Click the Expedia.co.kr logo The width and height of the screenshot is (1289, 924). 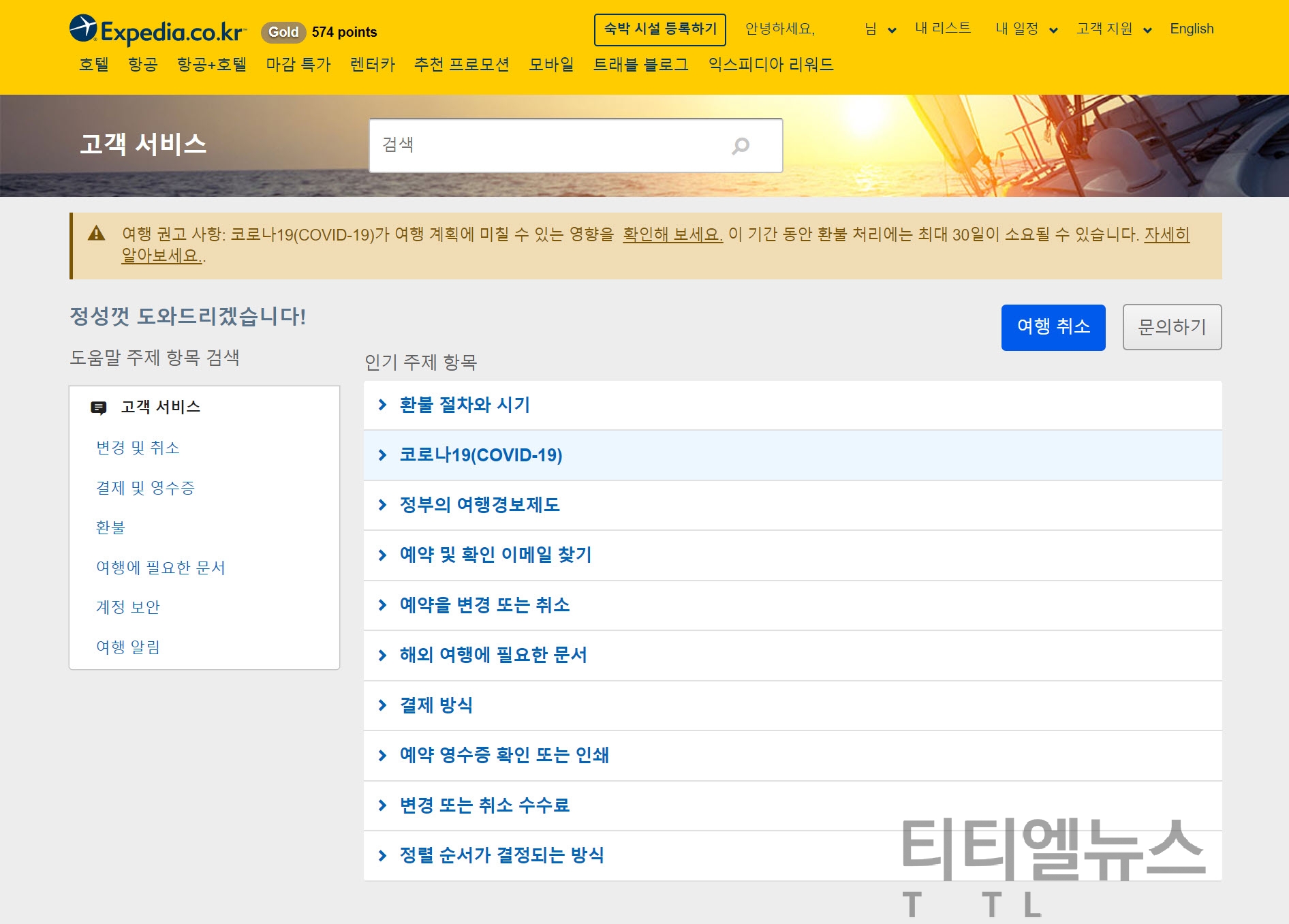(x=157, y=31)
